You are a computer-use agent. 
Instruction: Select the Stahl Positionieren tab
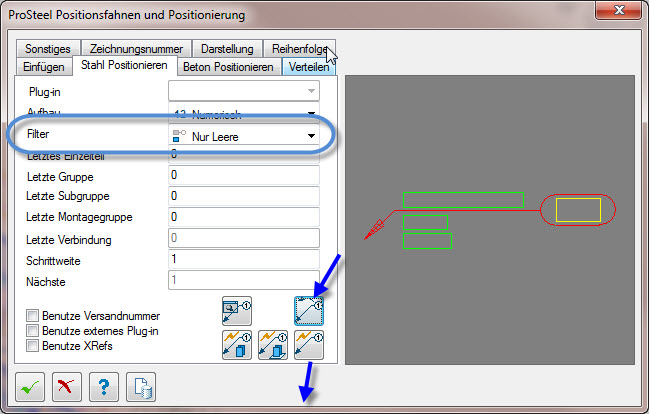pyautogui.click(x=124, y=65)
